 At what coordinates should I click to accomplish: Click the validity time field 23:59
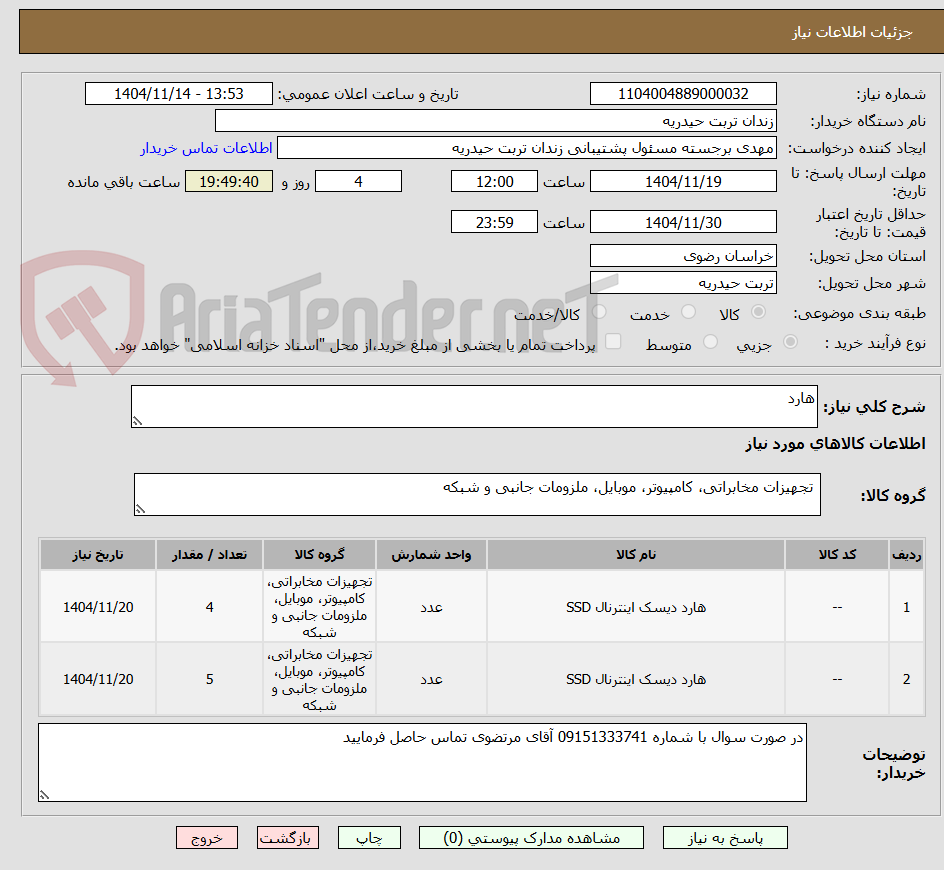[x=494, y=222]
